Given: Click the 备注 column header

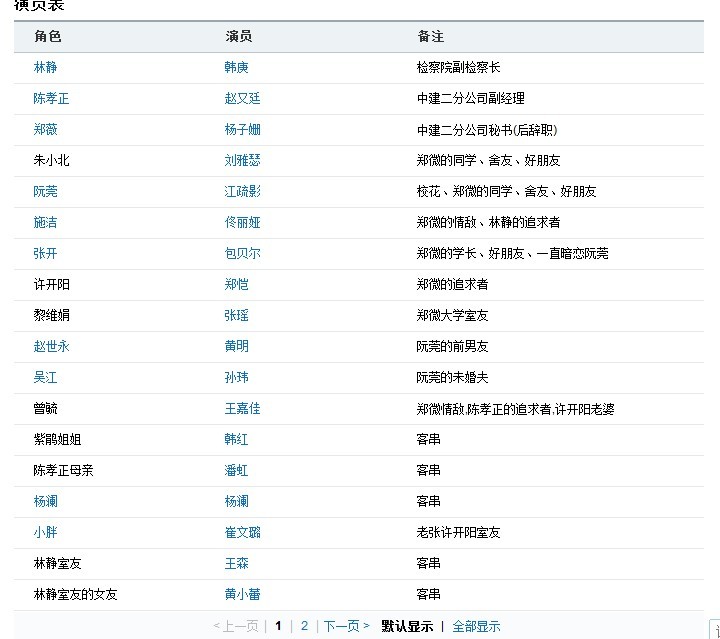Looking at the screenshot, I should pos(430,36).
